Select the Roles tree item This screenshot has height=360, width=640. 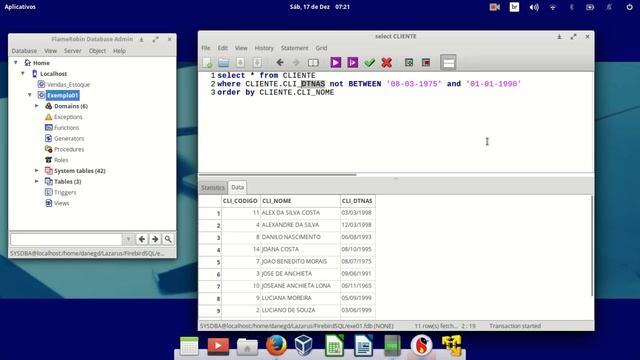[x=61, y=160]
